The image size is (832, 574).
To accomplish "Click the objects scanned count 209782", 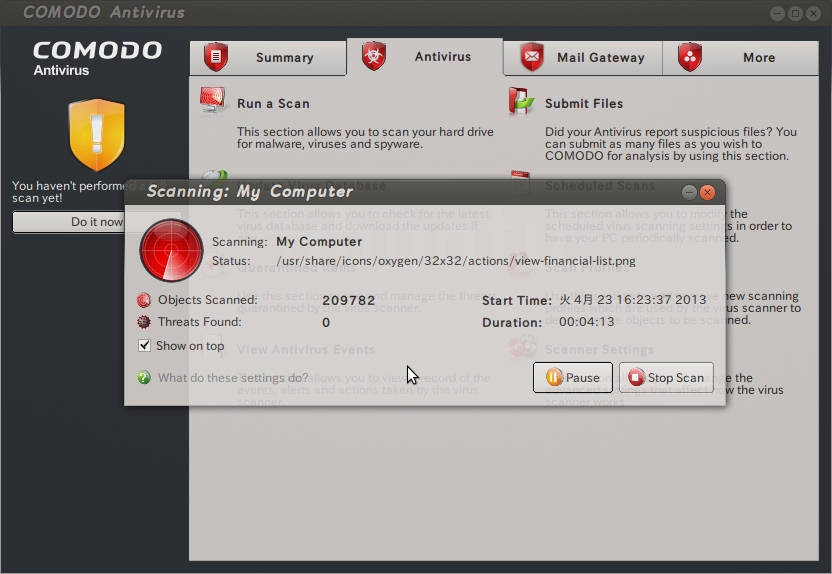I will [x=349, y=300].
